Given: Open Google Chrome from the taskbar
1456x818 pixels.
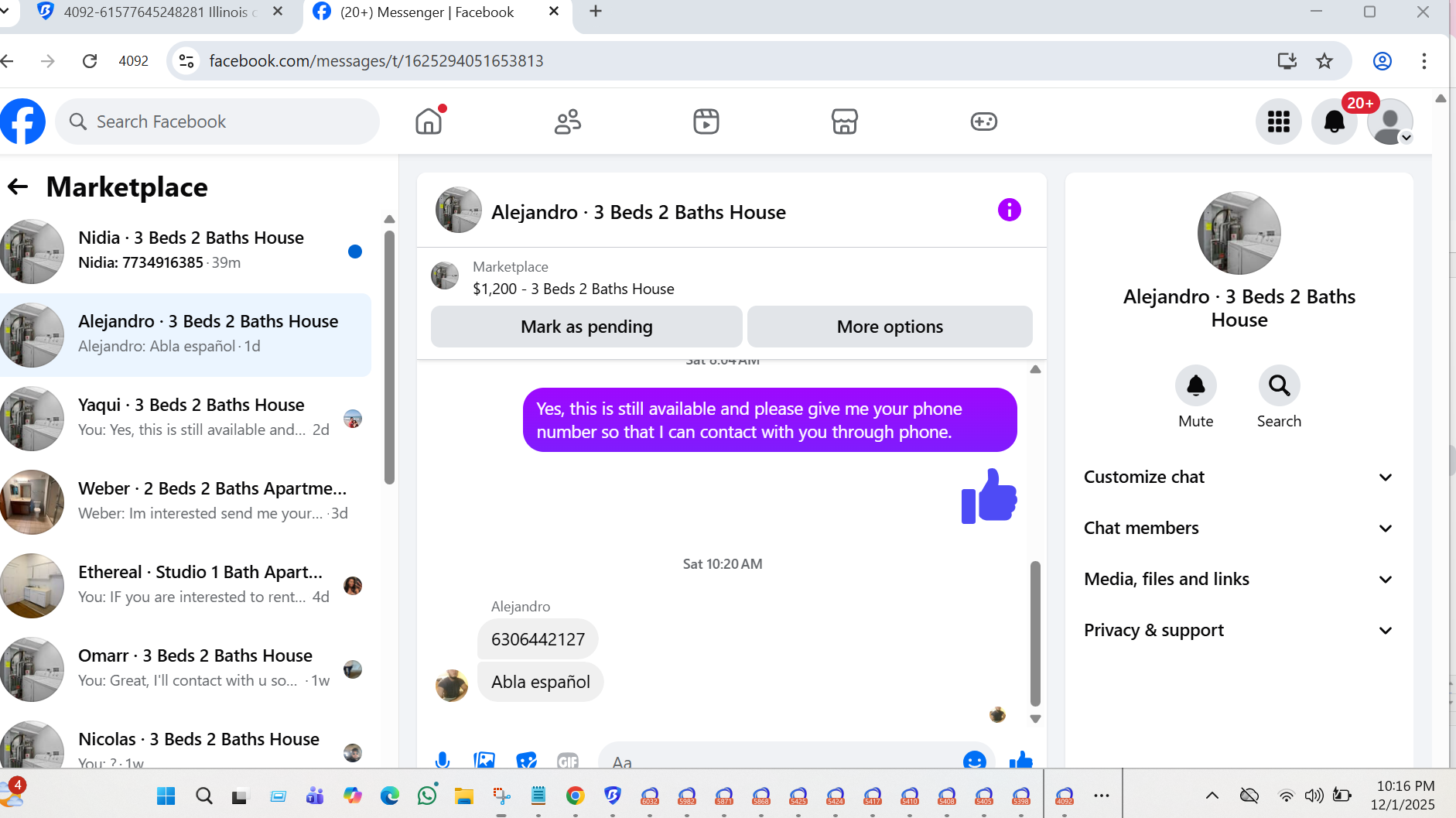Looking at the screenshot, I should (x=575, y=796).
